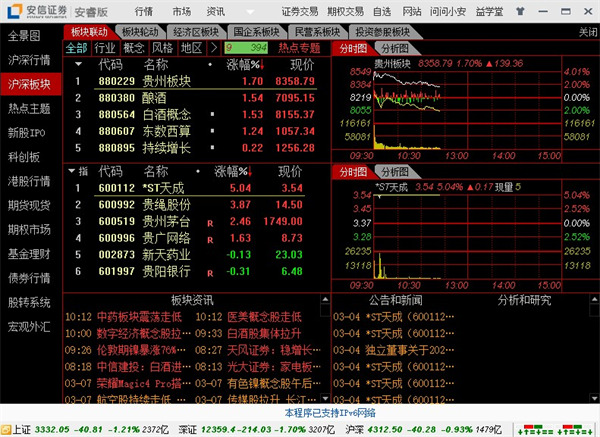Switch to the 国企系板块 tab
600x437 pixels.
pyautogui.click(x=256, y=32)
